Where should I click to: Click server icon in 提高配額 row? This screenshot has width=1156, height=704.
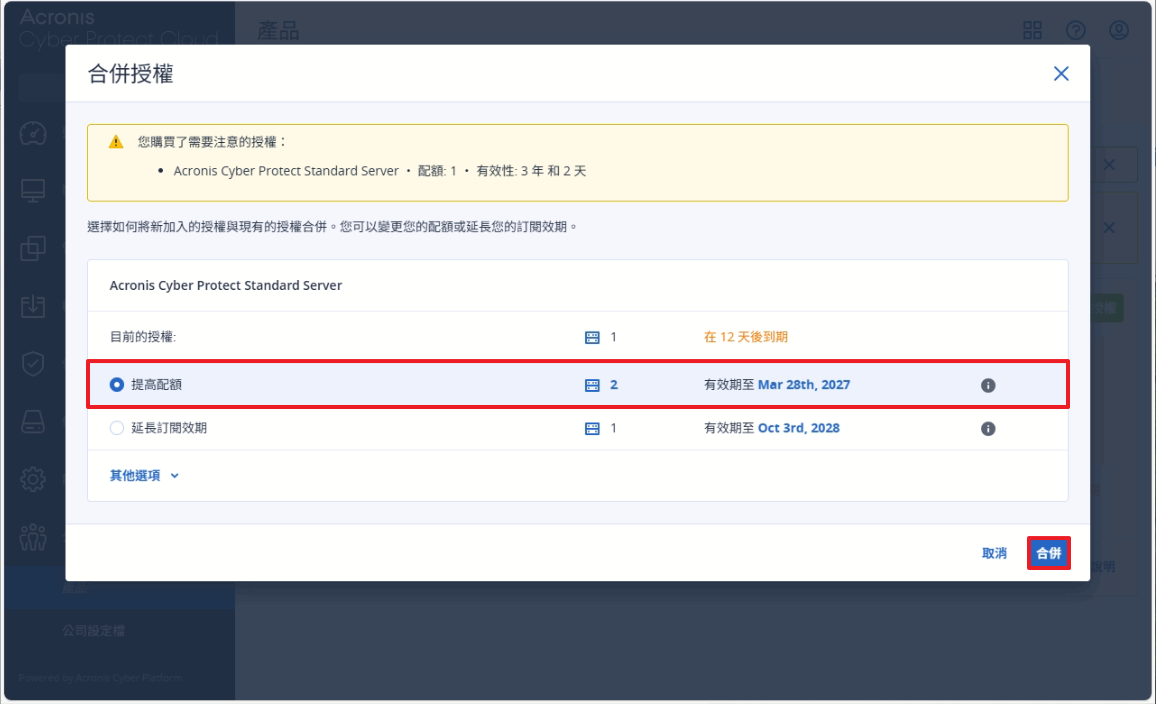[x=592, y=386]
